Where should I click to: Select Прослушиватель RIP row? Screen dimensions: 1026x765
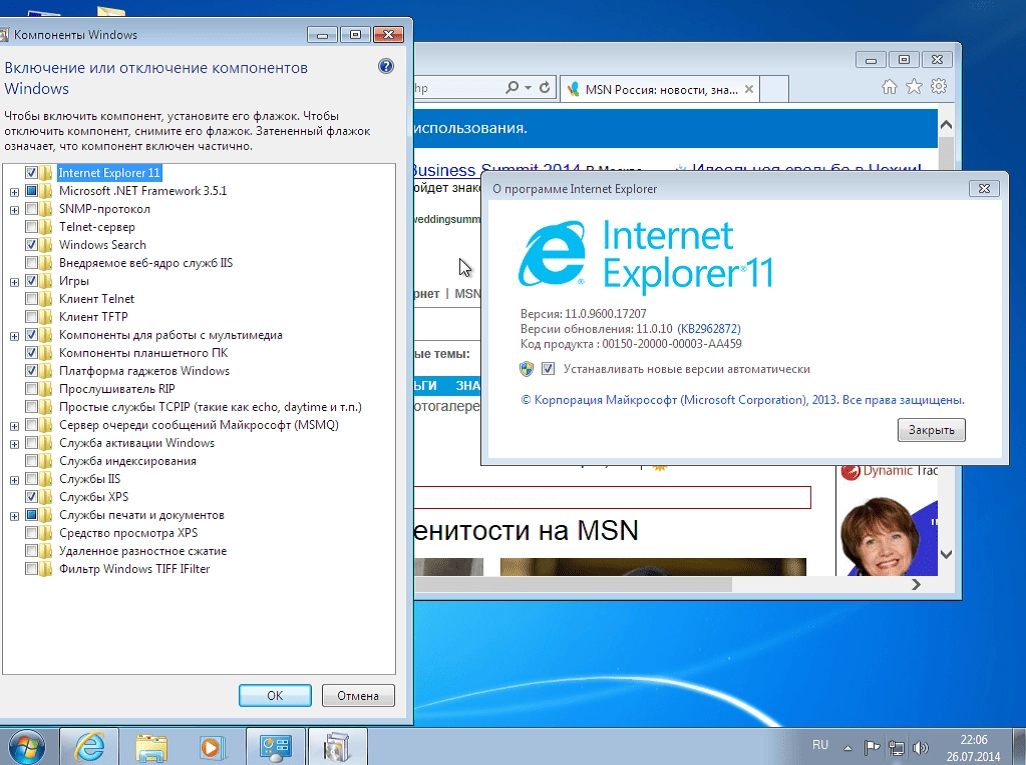coord(117,389)
